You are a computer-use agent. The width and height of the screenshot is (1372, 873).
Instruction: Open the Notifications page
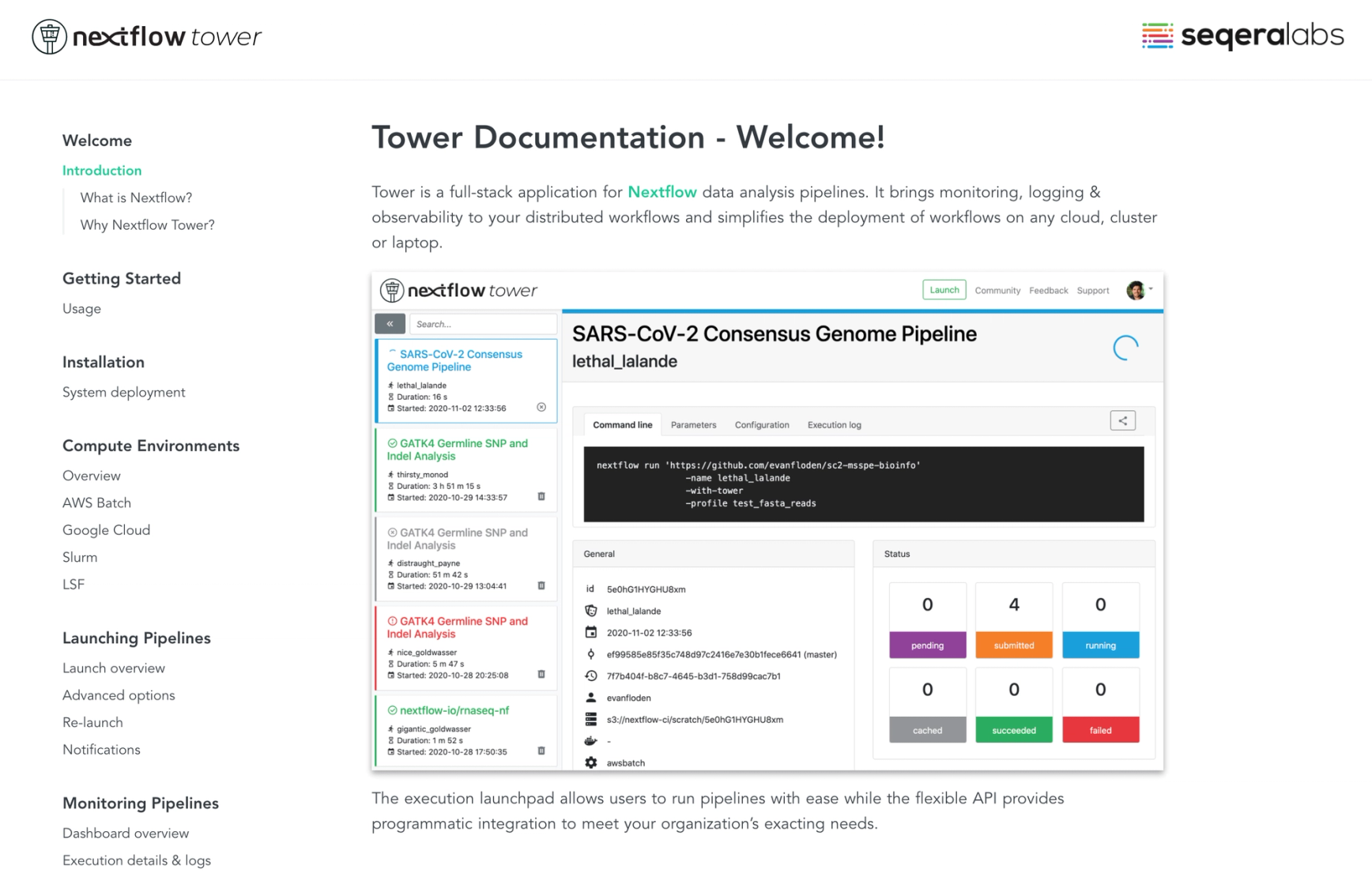click(x=101, y=750)
